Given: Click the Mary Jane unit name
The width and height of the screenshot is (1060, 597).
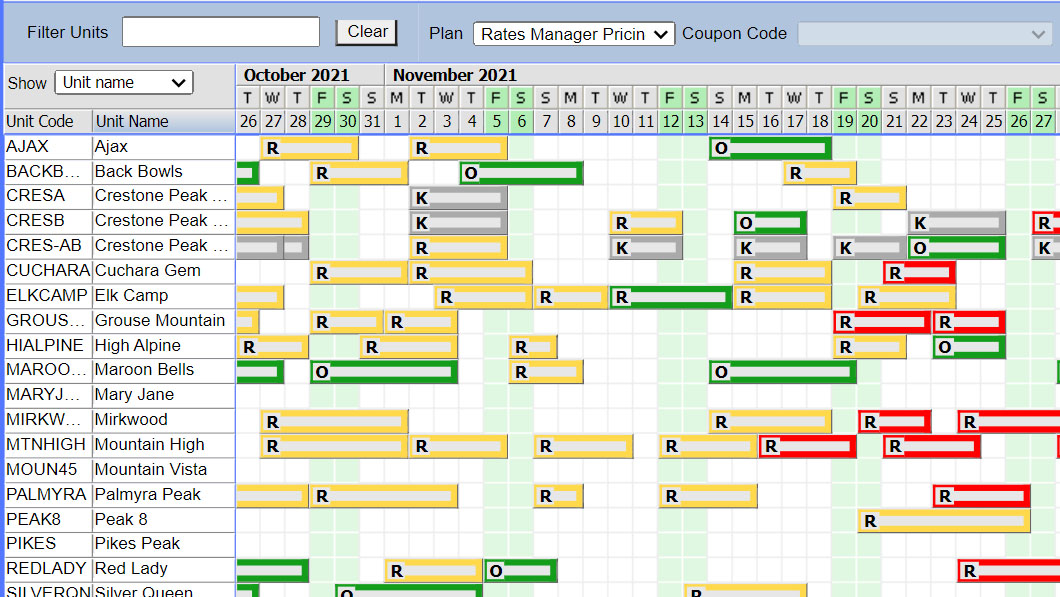Looking at the screenshot, I should coord(134,394).
